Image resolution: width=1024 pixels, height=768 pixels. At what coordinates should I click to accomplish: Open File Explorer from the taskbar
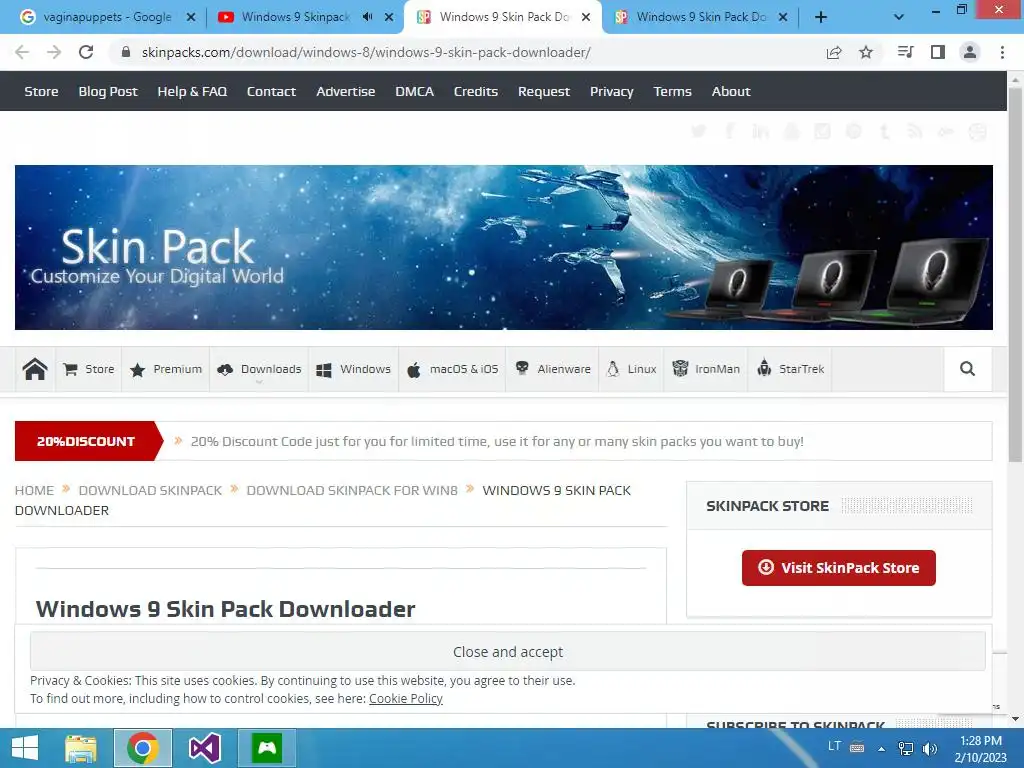pos(81,748)
